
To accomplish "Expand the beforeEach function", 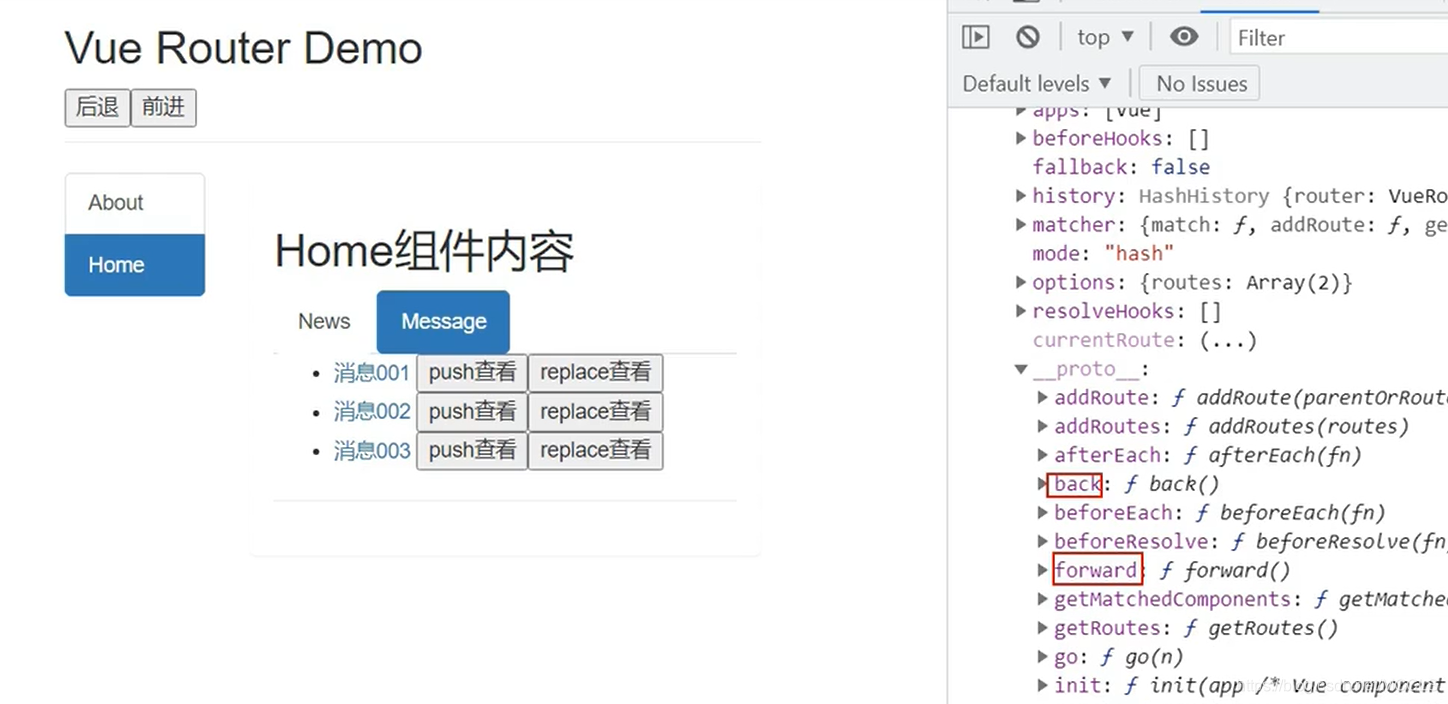I will [1043, 513].
